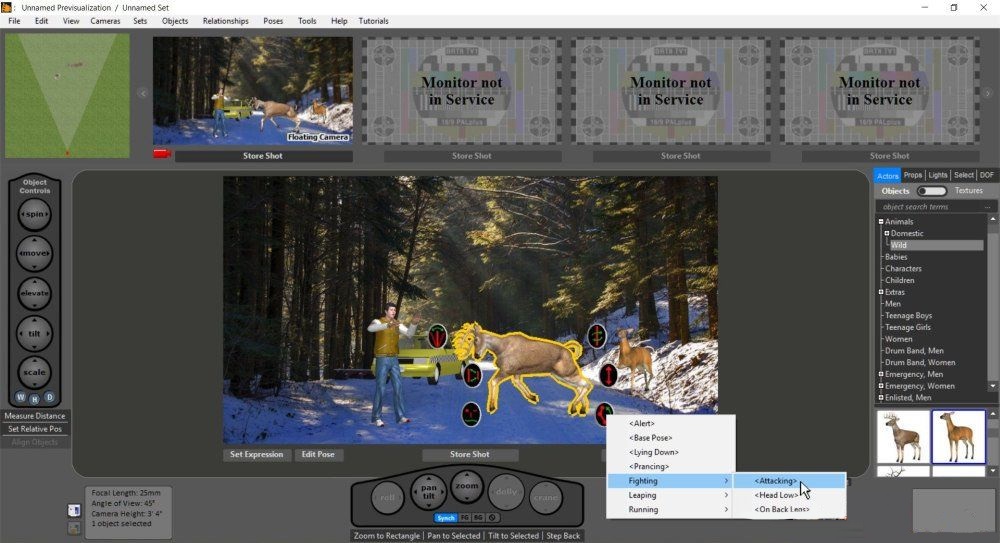
Task: Collapse the Animals tree node
Action: (881, 222)
